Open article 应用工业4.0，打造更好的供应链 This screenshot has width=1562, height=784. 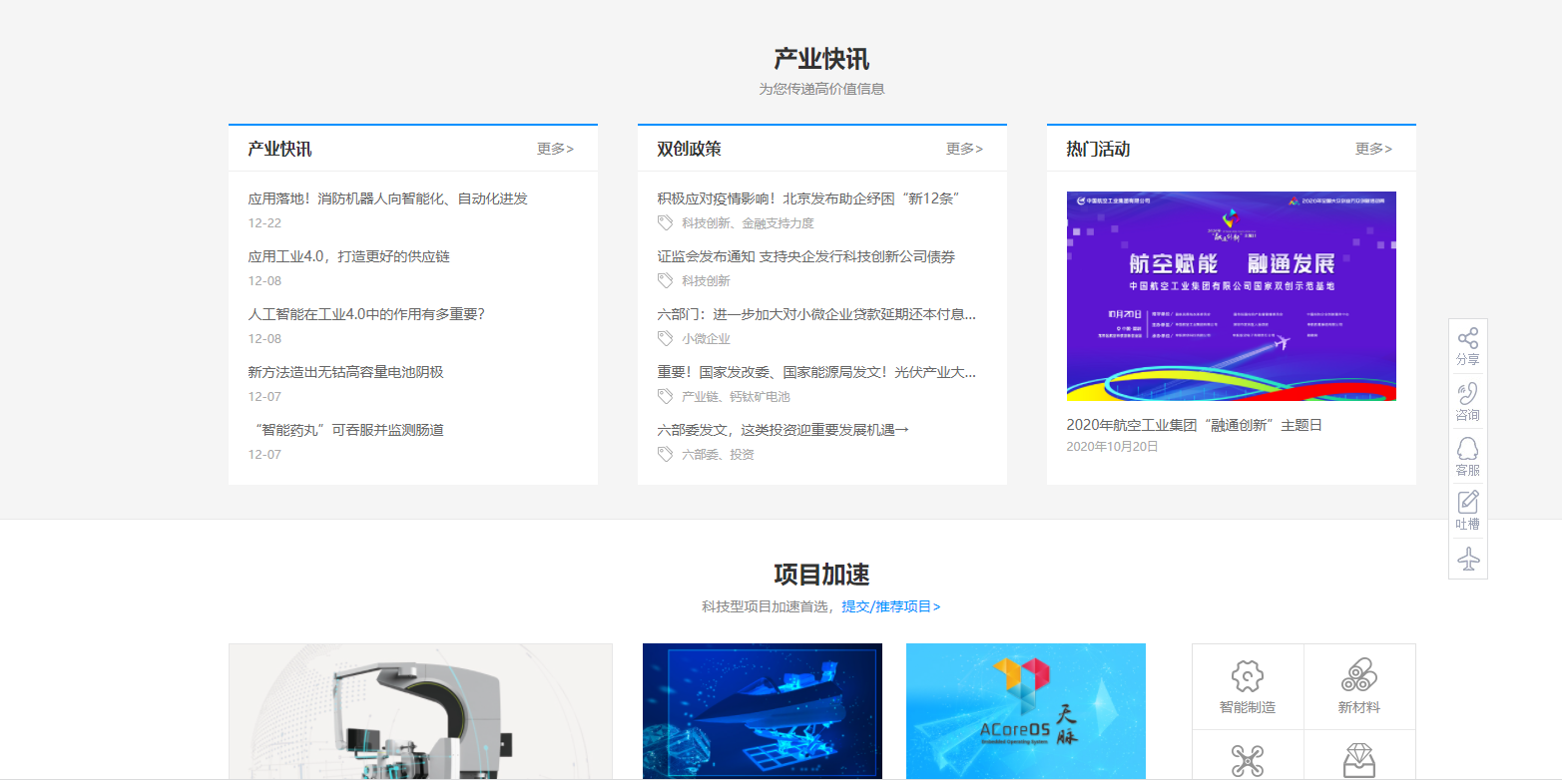pyautogui.click(x=349, y=256)
